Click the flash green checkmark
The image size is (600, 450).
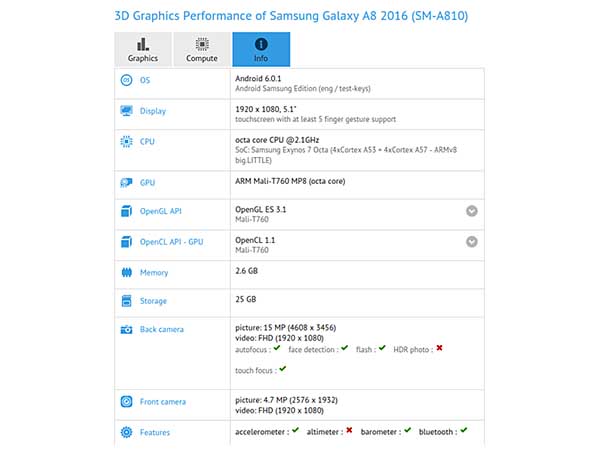(382, 348)
